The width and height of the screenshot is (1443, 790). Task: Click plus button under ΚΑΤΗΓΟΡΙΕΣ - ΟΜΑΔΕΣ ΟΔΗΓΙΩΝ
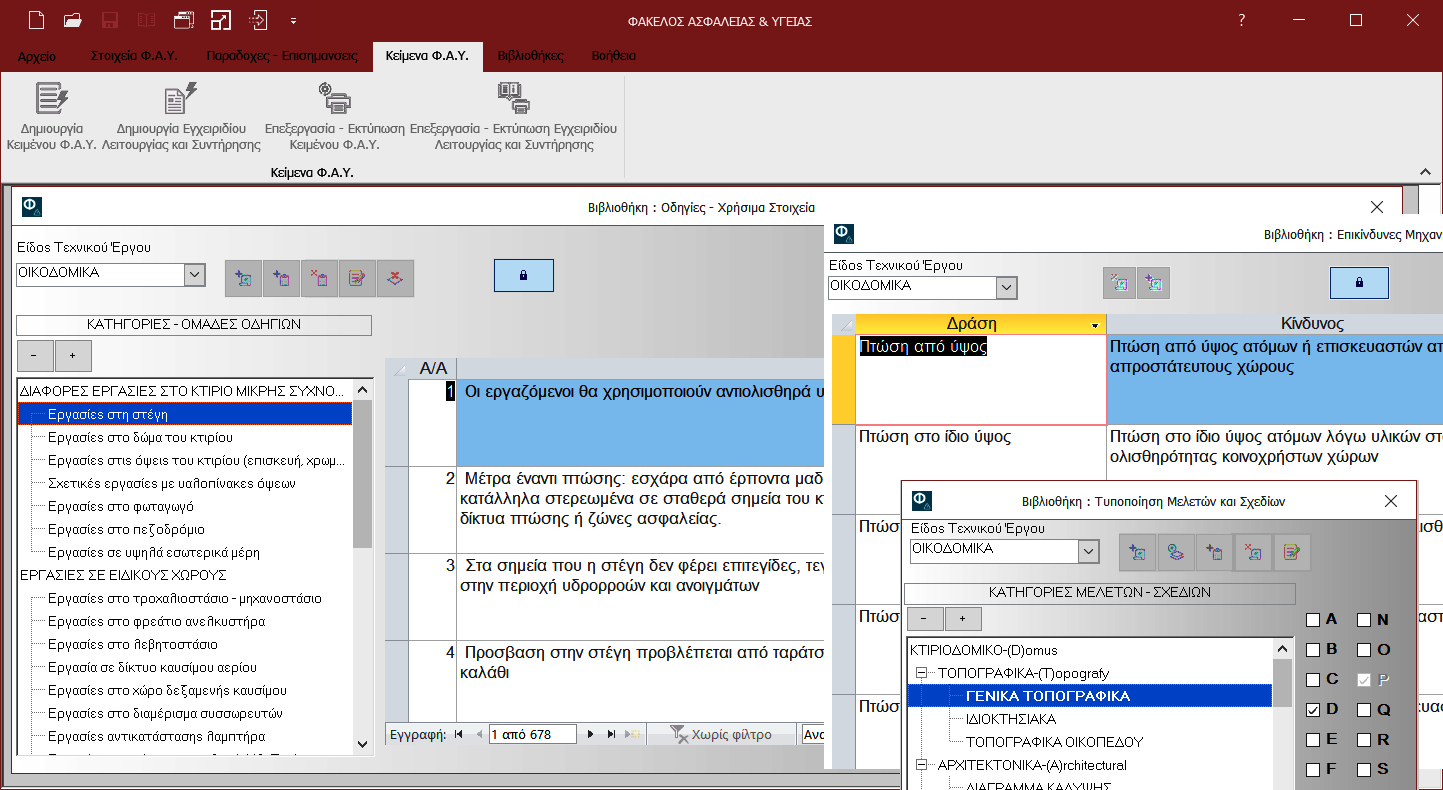coord(73,355)
